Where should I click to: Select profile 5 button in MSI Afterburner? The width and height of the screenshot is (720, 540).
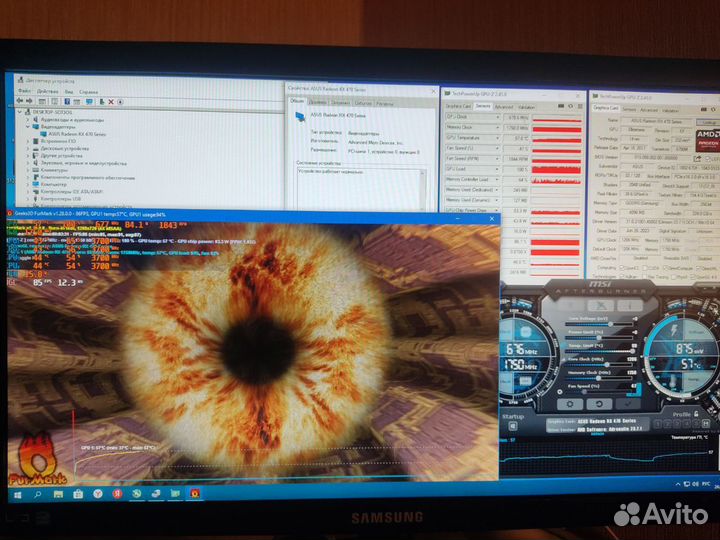click(x=696, y=424)
